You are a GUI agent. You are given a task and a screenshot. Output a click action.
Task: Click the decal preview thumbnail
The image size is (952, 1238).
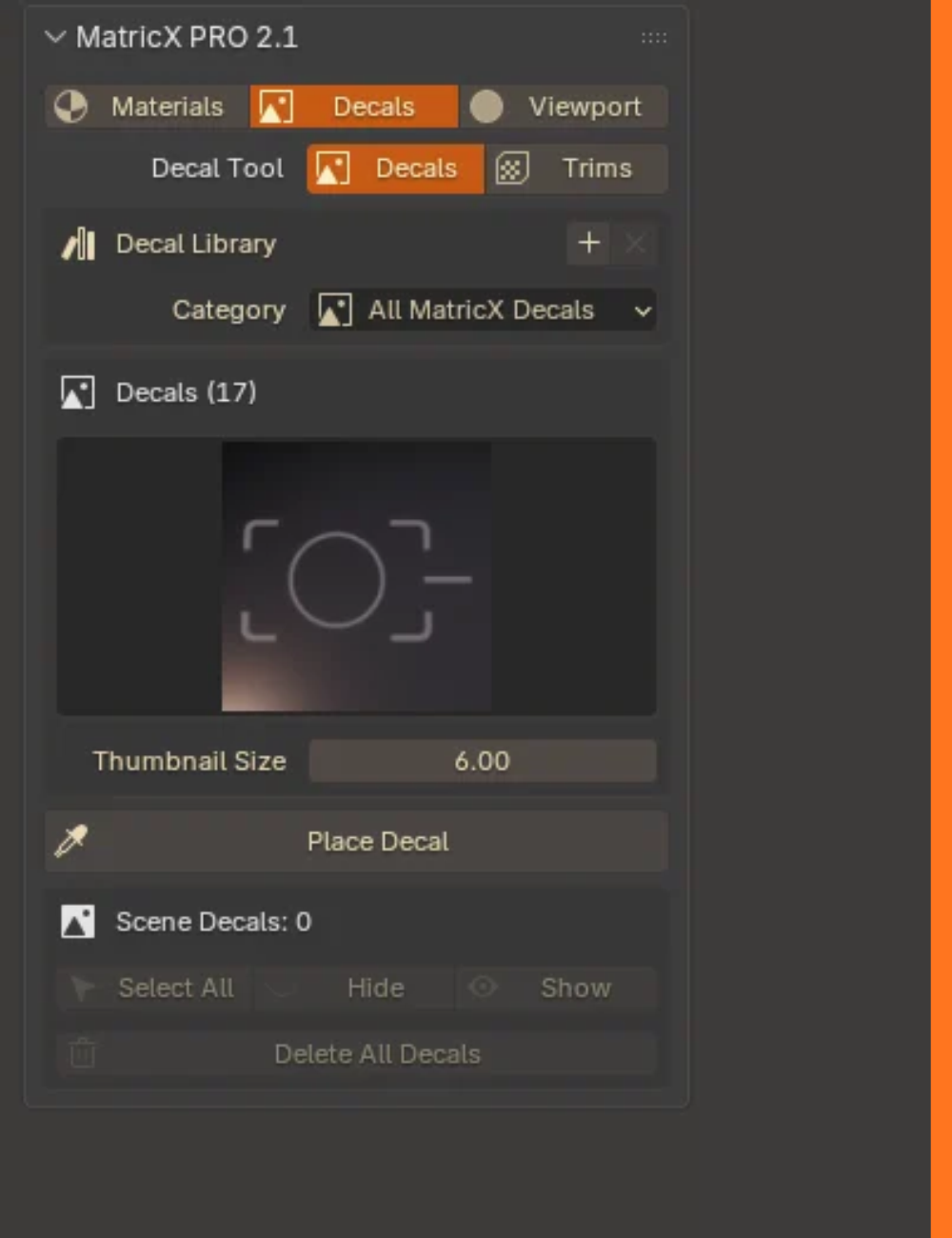pyautogui.click(x=356, y=576)
